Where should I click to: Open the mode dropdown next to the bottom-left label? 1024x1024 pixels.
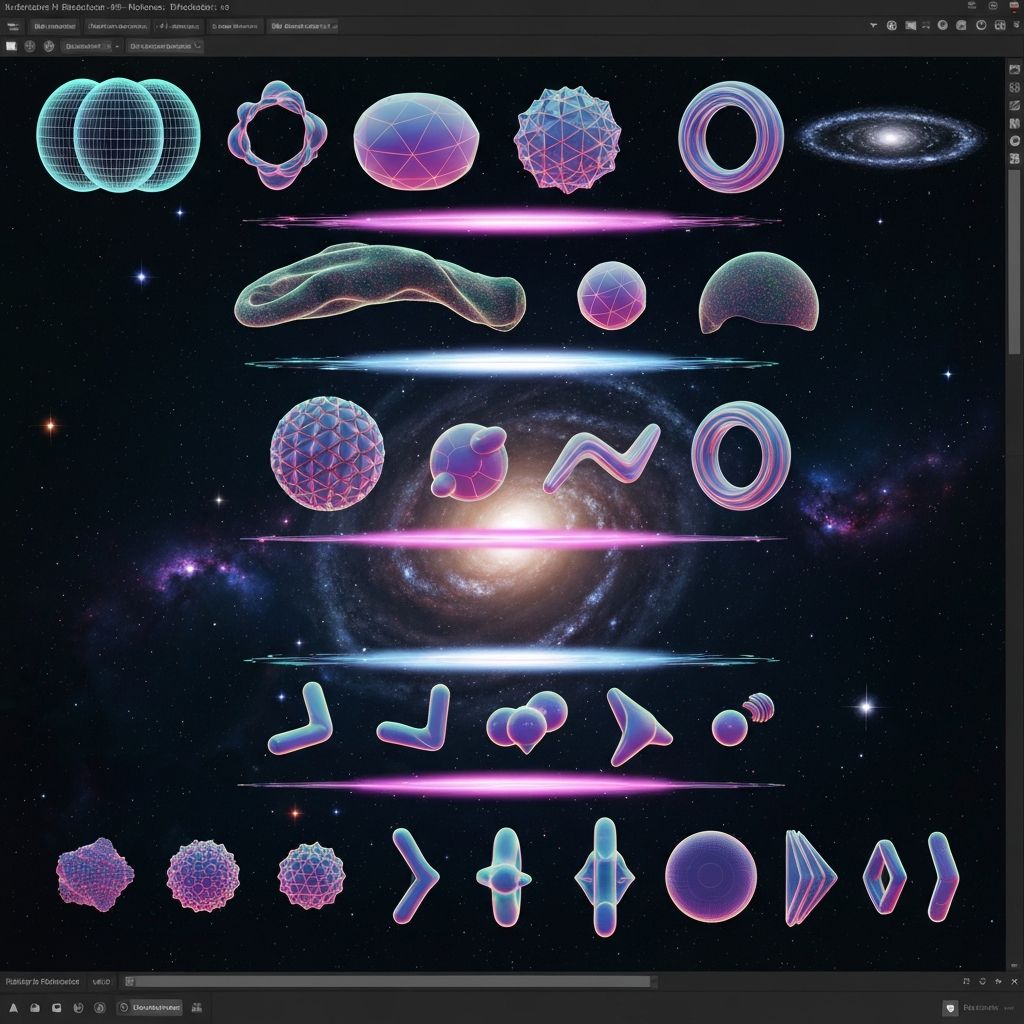coord(102,982)
